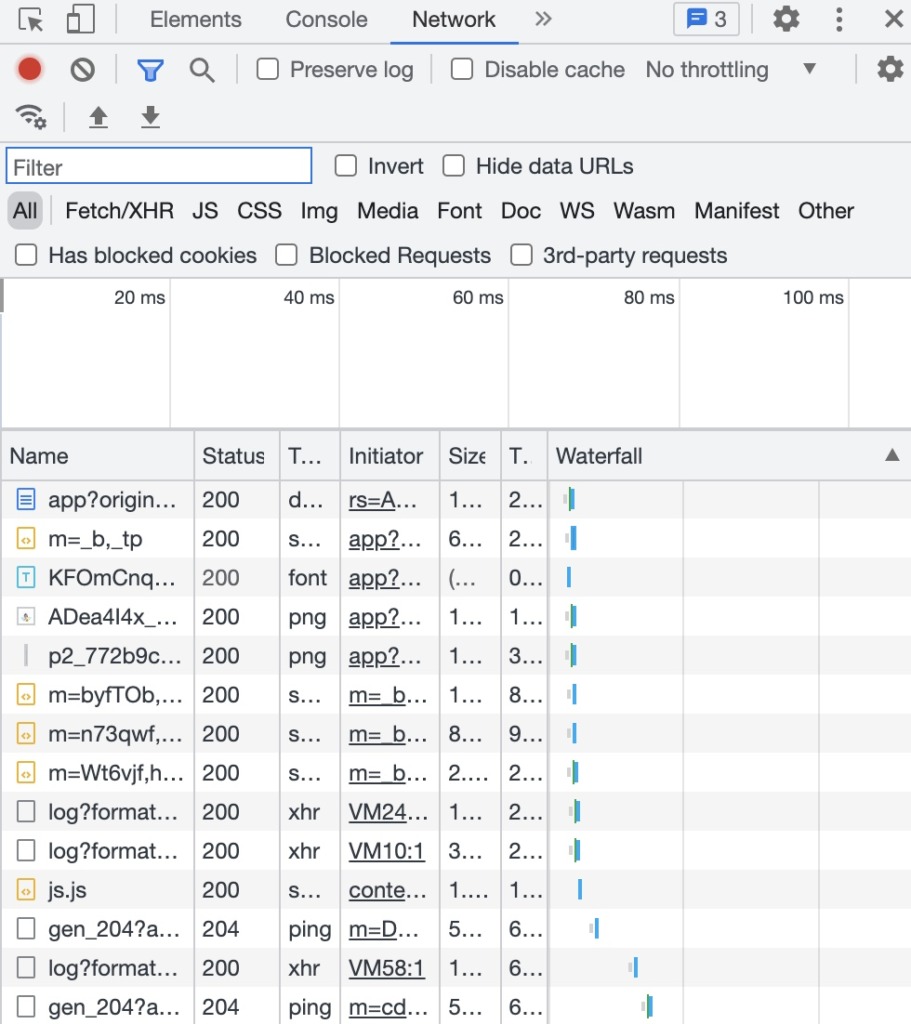Toggle the Waterfall sort arrow
The width and height of the screenshot is (911, 1024).
[892, 455]
